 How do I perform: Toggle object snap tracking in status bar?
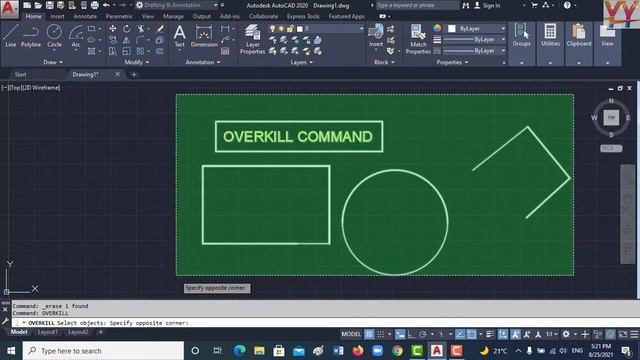pos(460,334)
